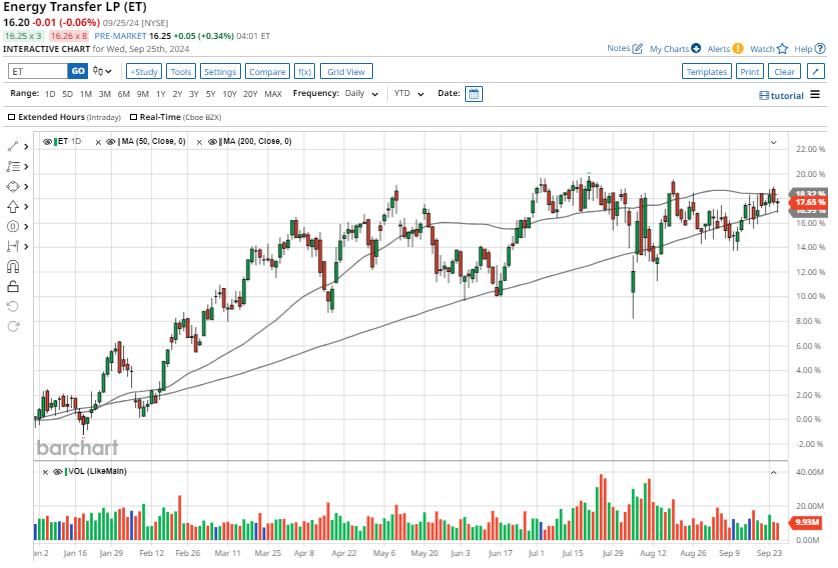Open Alerts bell notification
The width and height of the screenshot is (838, 568).
(x=725, y=49)
